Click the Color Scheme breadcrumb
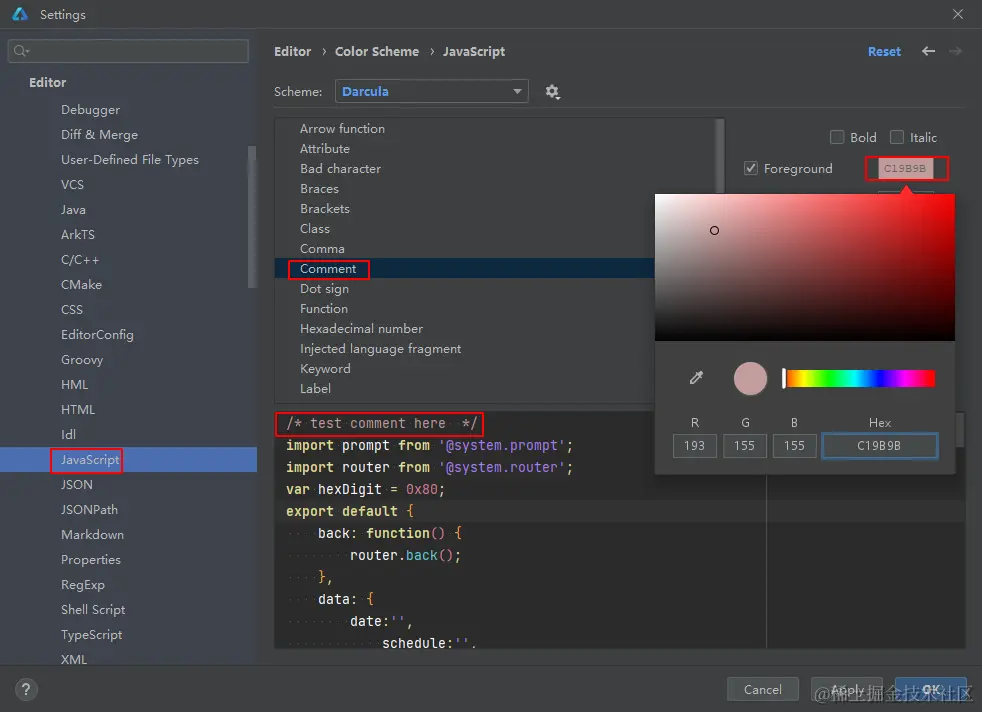Viewport: 982px width, 712px height. [x=376, y=51]
